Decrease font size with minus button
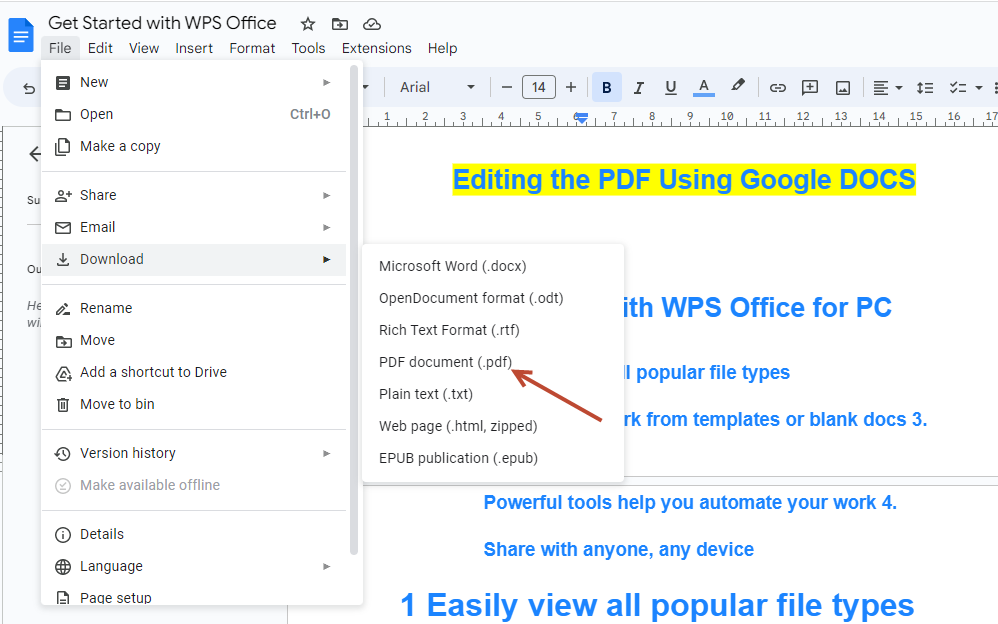The width and height of the screenshot is (998, 624). tap(507, 87)
